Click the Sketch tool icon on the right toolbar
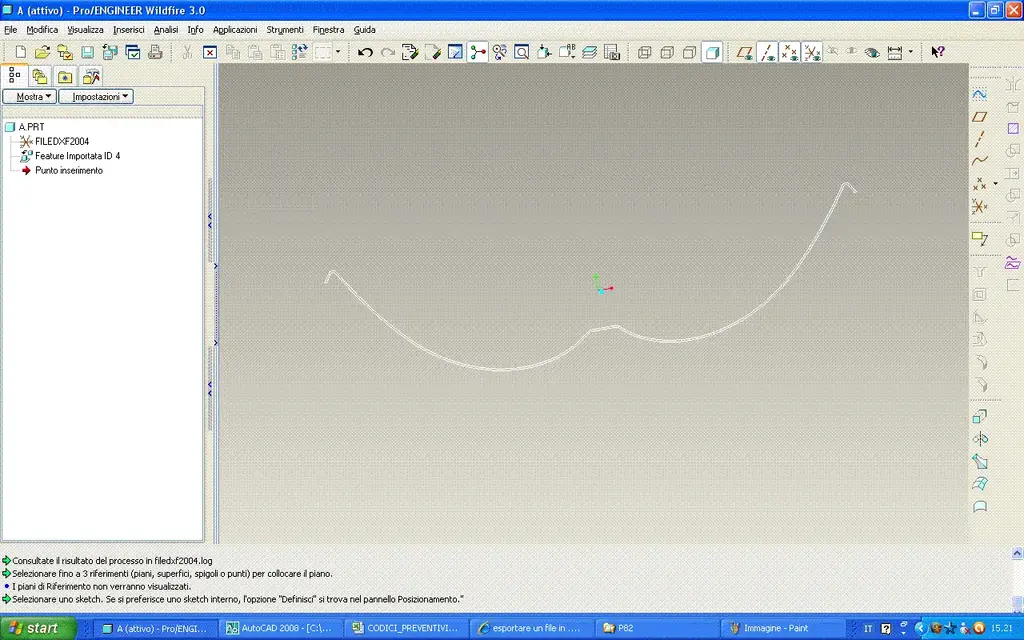This screenshot has height=640, width=1024. click(980, 94)
